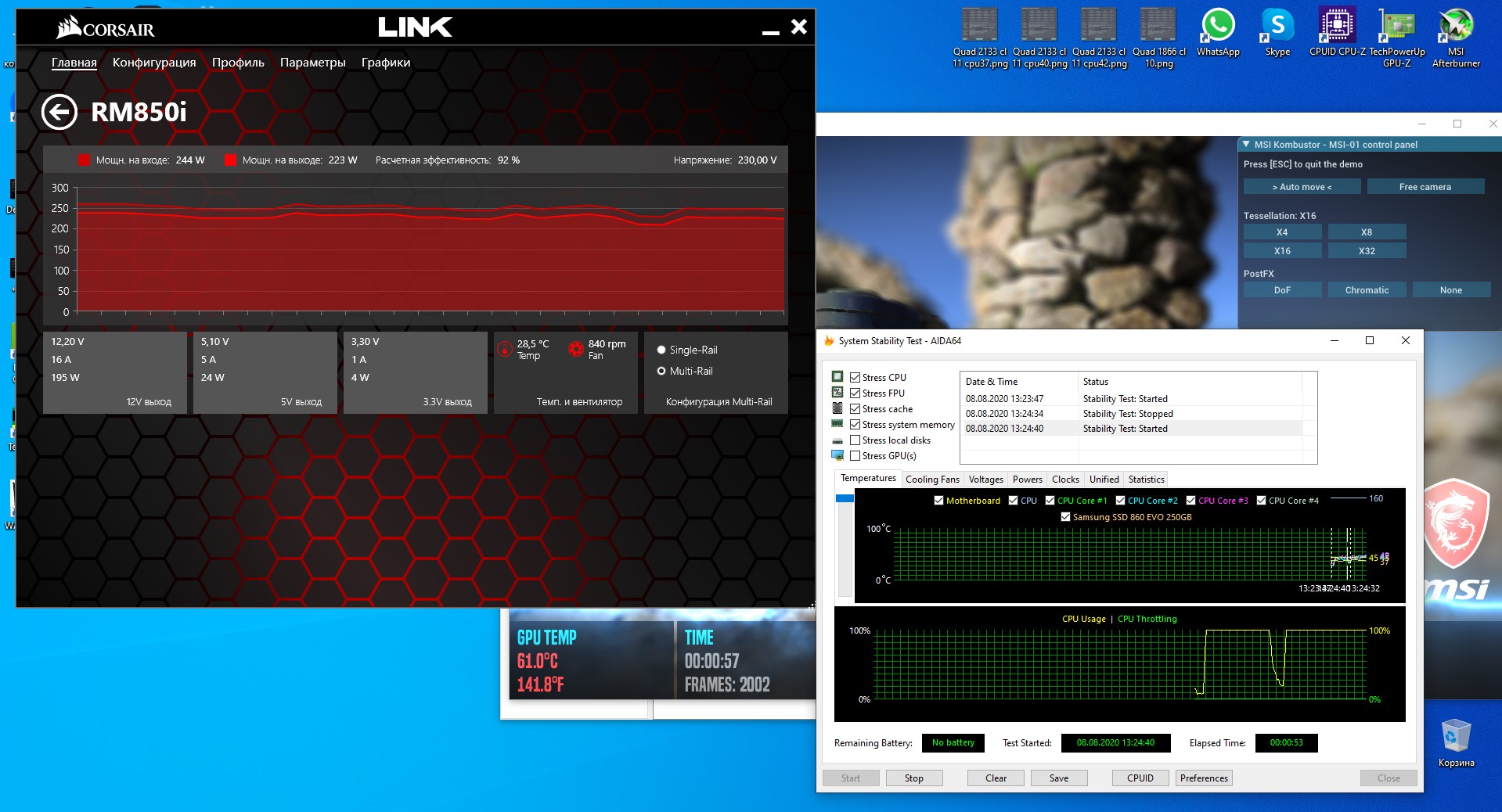Open the Statistics tab in AIDA64
Image resolution: width=1502 pixels, height=812 pixels.
click(x=1146, y=480)
